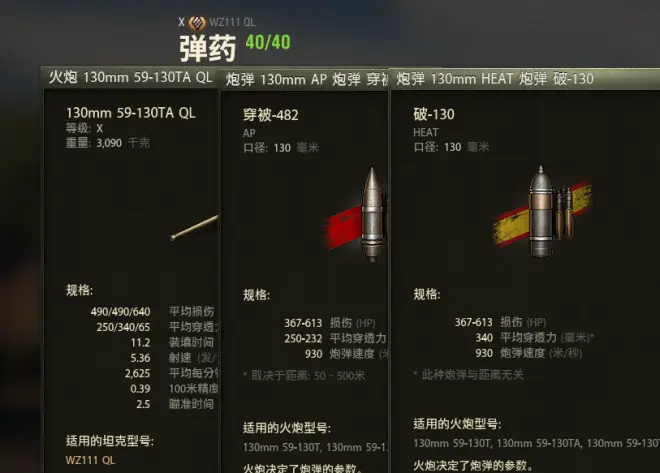This screenshot has width=660, height=473.
Task: Click the 340 penetration value for HEAT shell
Action: pyautogui.click(x=484, y=337)
